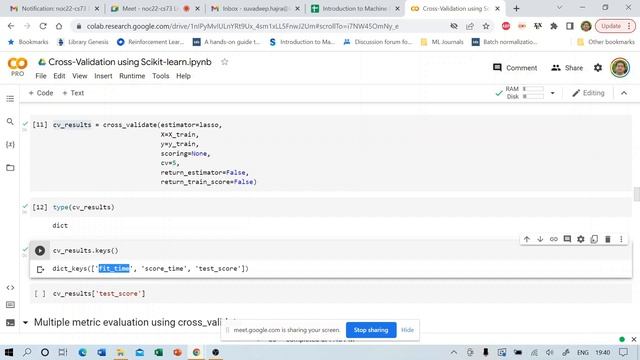Open the Library Genesis bookmark

tap(83, 42)
